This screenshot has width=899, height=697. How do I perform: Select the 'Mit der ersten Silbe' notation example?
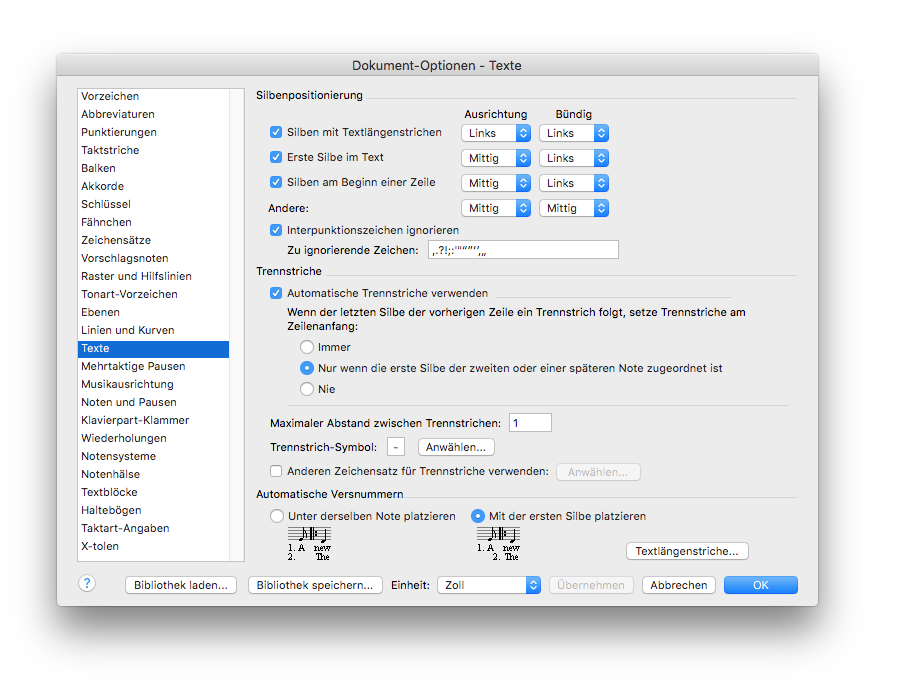point(498,544)
